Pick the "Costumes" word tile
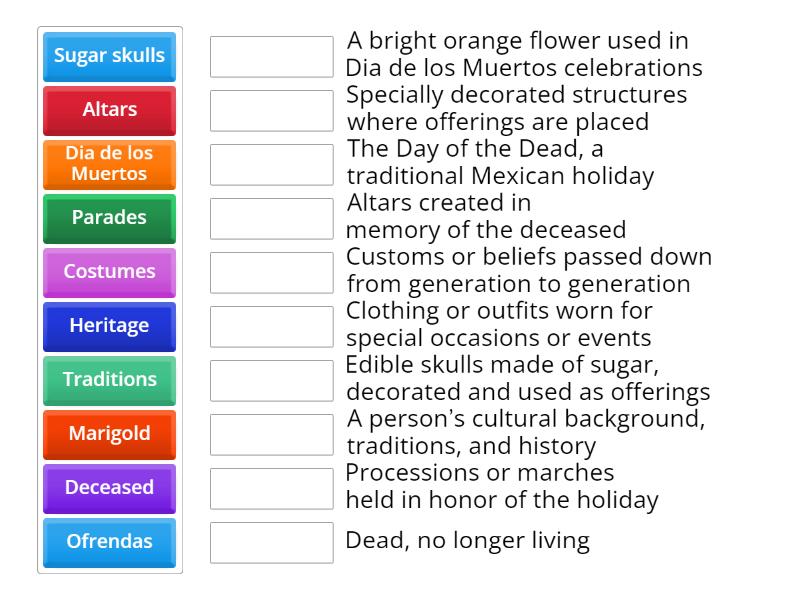The image size is (800, 600). coord(108,272)
